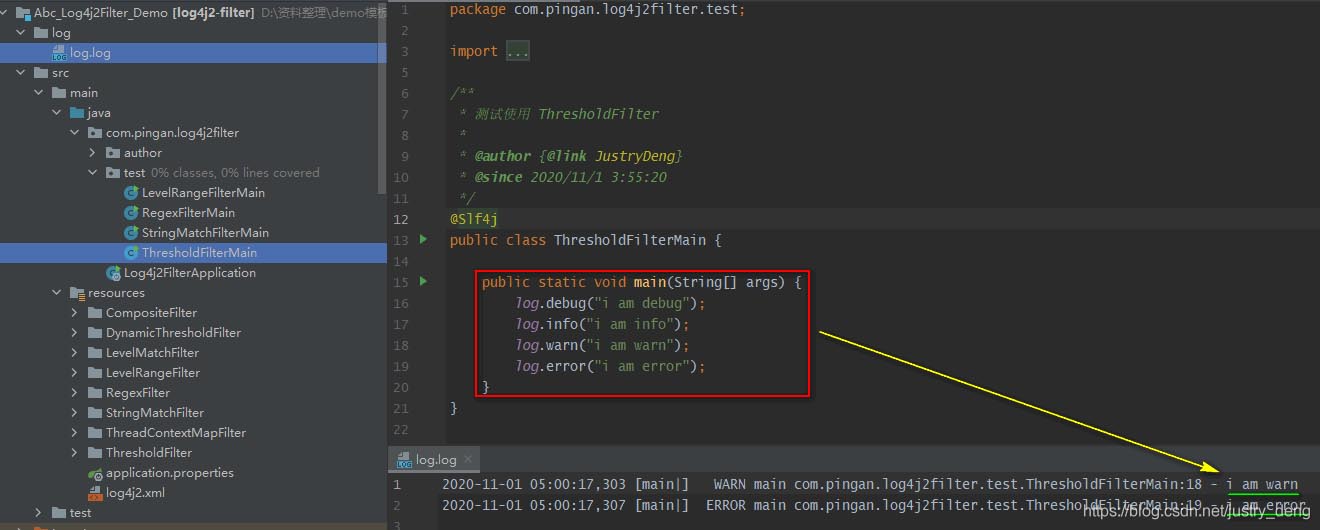Image resolution: width=1320 pixels, height=530 pixels.
Task: Click the main folder icon
Action: coord(59,93)
